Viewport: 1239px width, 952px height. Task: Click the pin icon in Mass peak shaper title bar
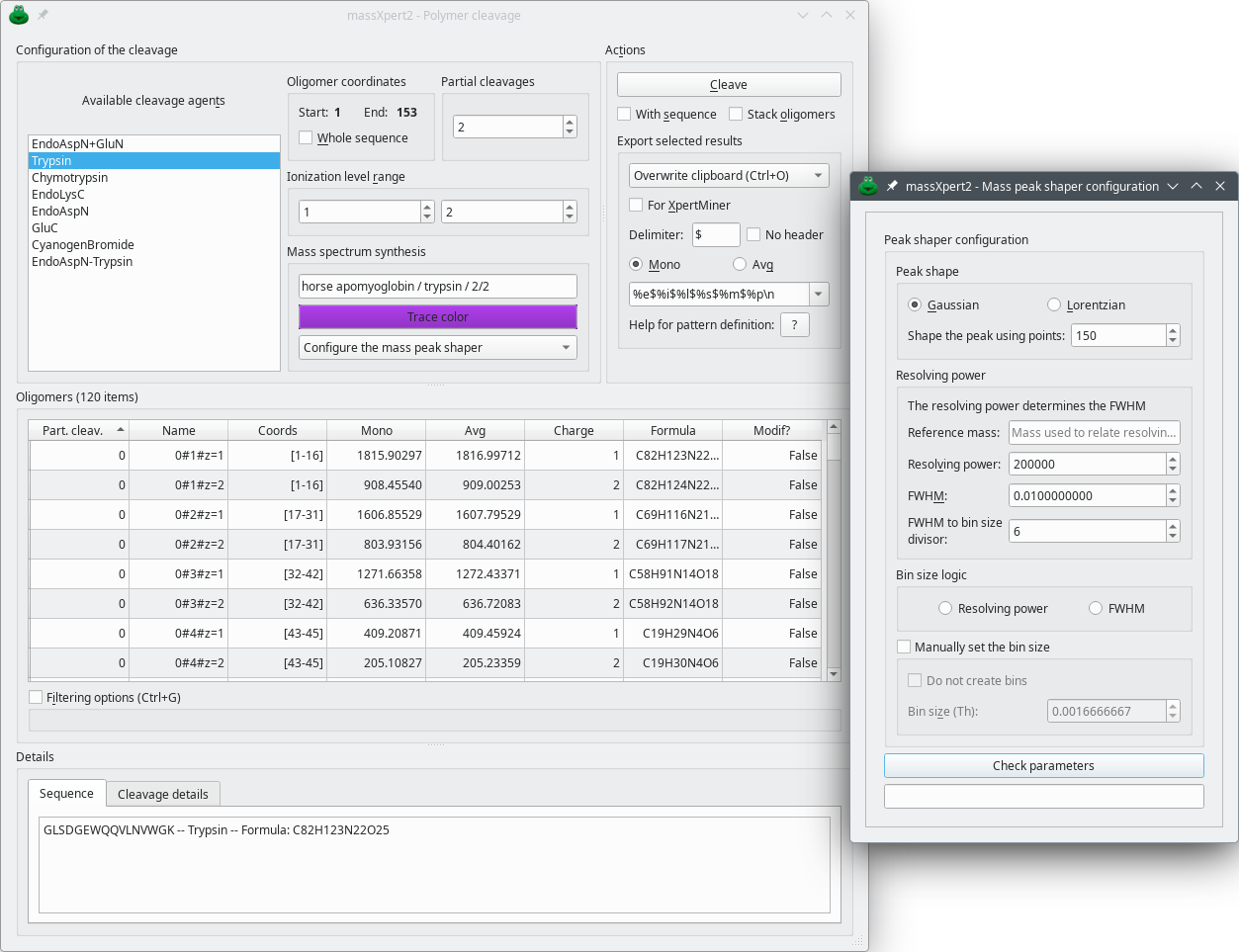(x=892, y=186)
